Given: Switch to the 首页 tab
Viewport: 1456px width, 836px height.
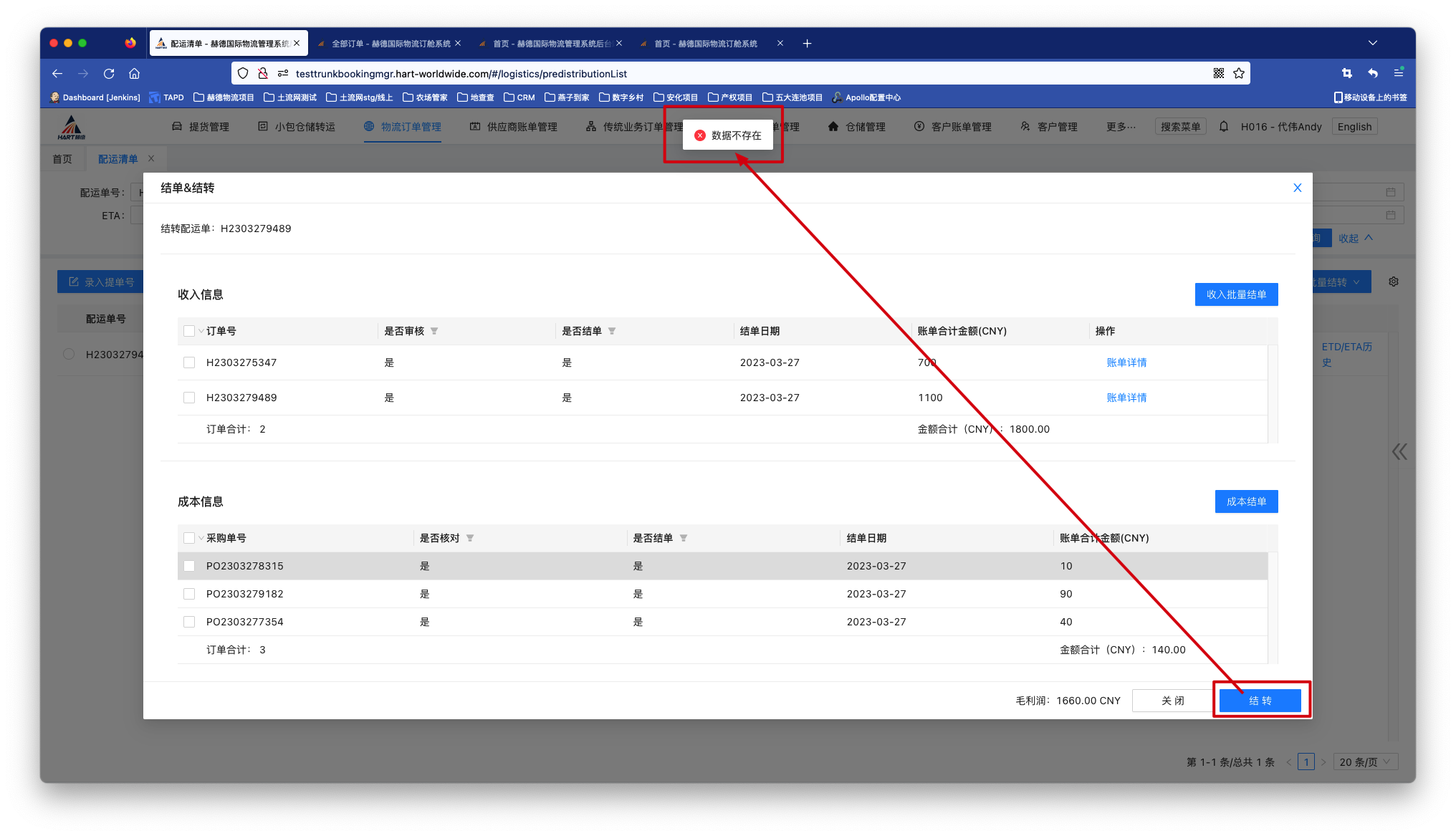Looking at the screenshot, I should point(62,159).
